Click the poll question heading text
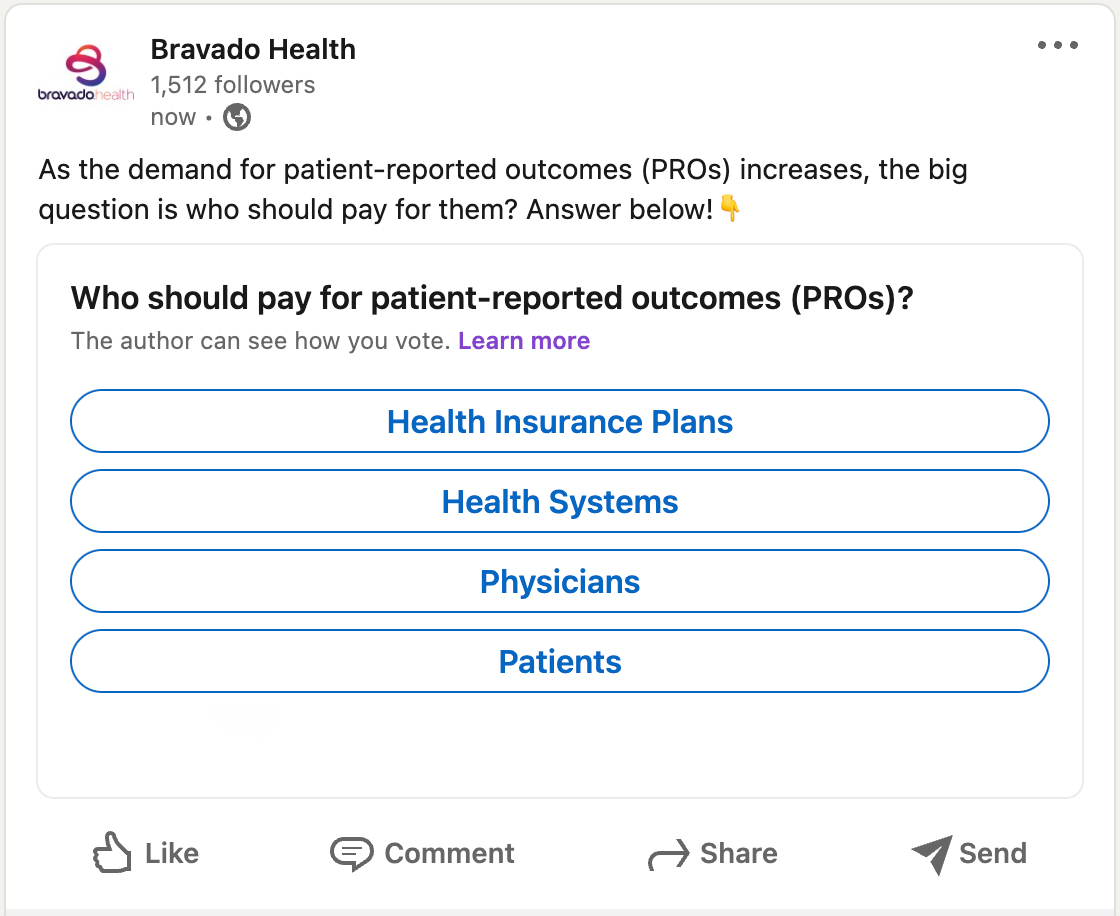The width and height of the screenshot is (1120, 916). (492, 298)
